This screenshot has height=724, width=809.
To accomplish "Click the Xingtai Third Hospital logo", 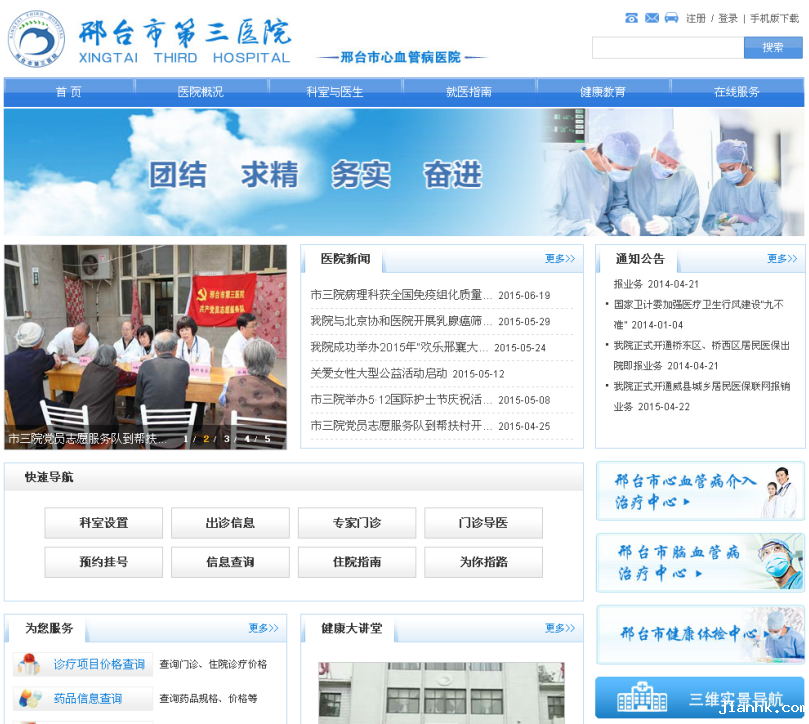I will 36,39.
